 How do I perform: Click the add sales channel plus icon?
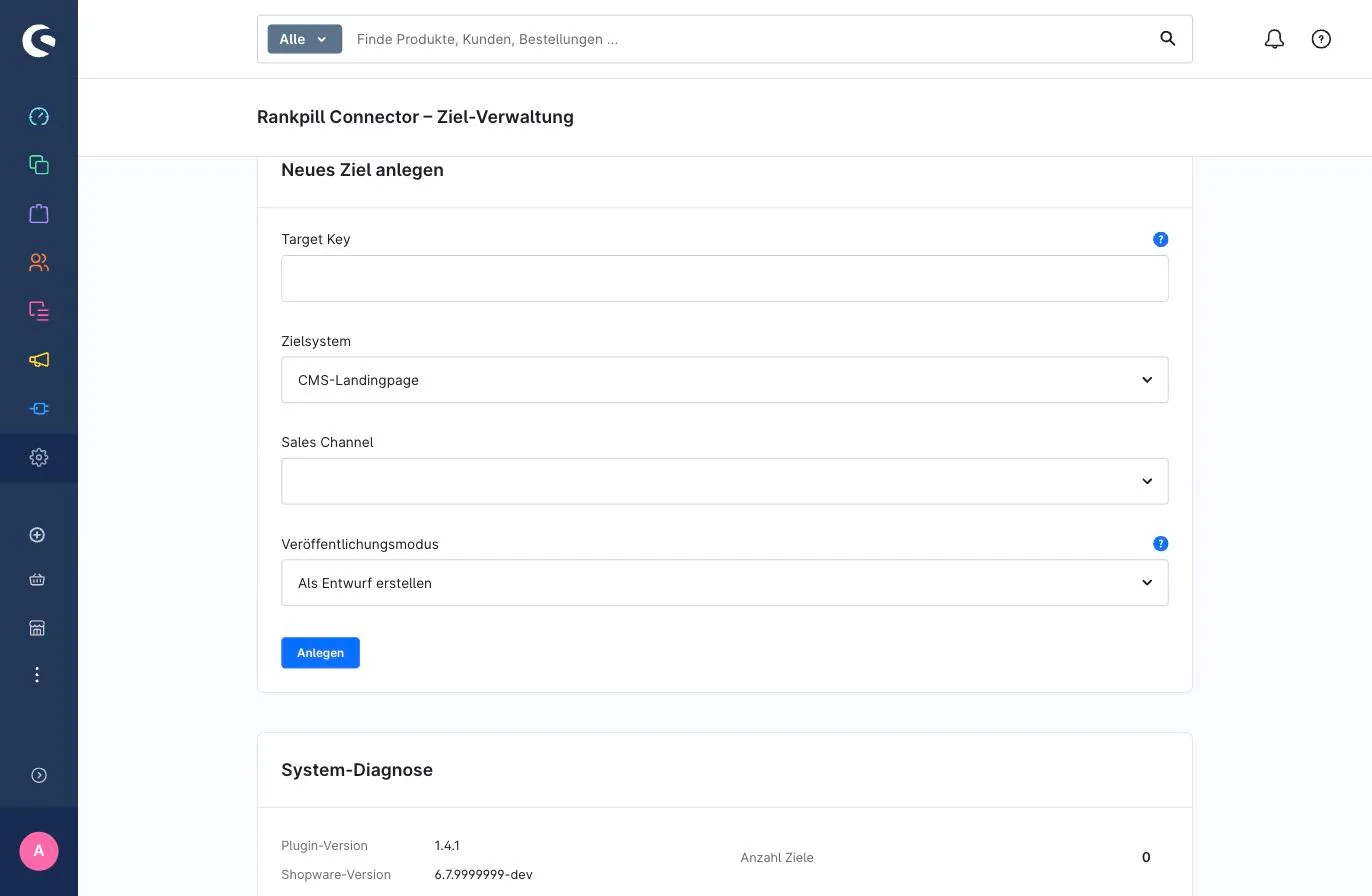[37, 535]
